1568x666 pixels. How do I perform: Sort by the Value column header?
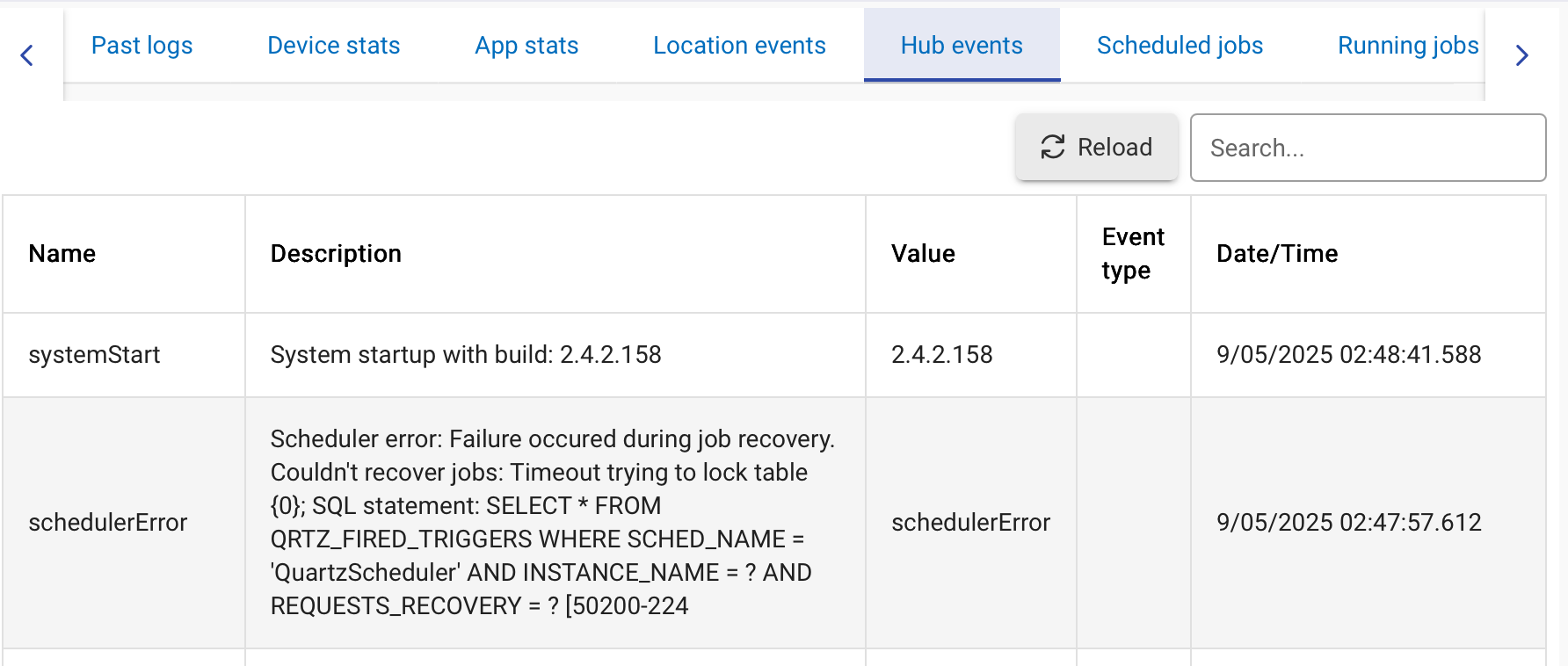[923, 254]
